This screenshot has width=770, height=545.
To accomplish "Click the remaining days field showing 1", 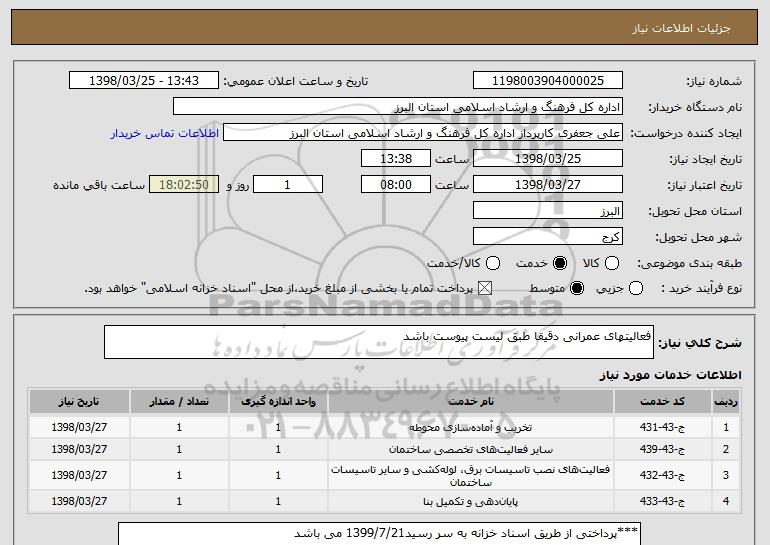I will tap(288, 185).
